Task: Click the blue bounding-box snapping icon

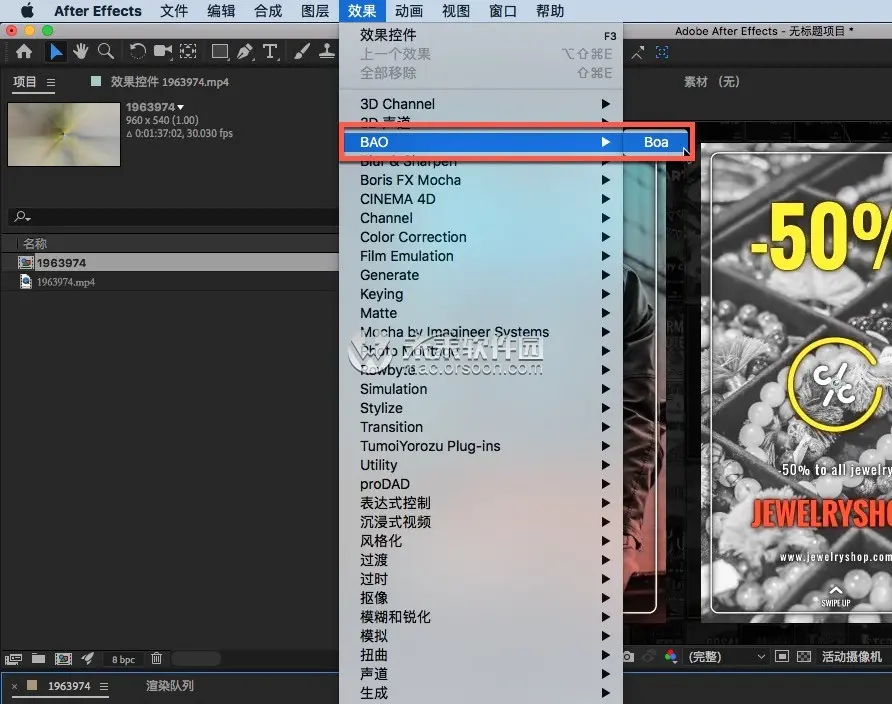Action: pyautogui.click(x=662, y=53)
